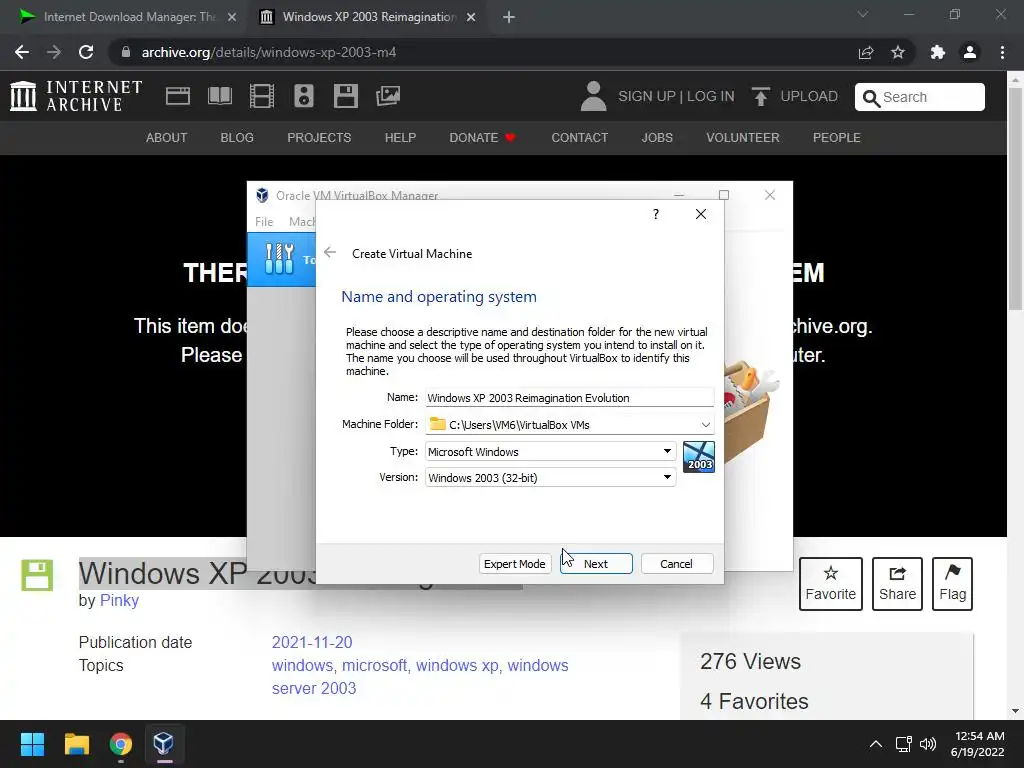
Task: Click the DONATE link
Action: pyautogui.click(x=482, y=138)
